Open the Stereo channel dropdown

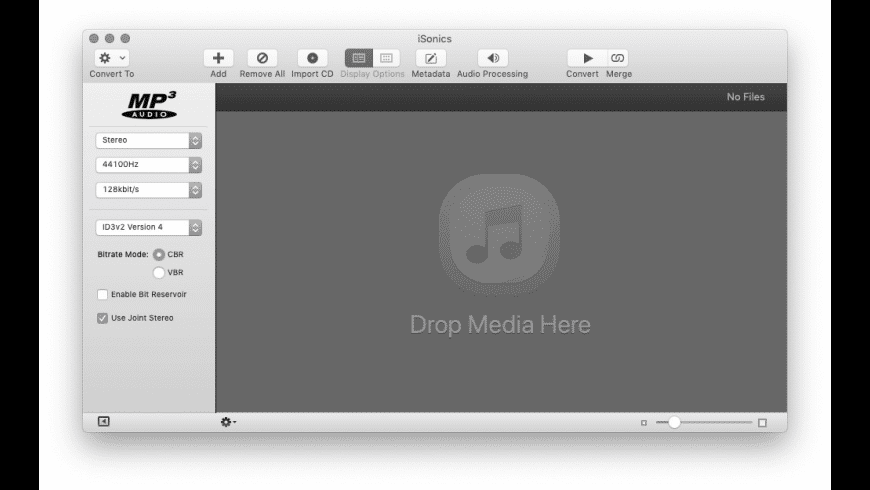pos(149,140)
